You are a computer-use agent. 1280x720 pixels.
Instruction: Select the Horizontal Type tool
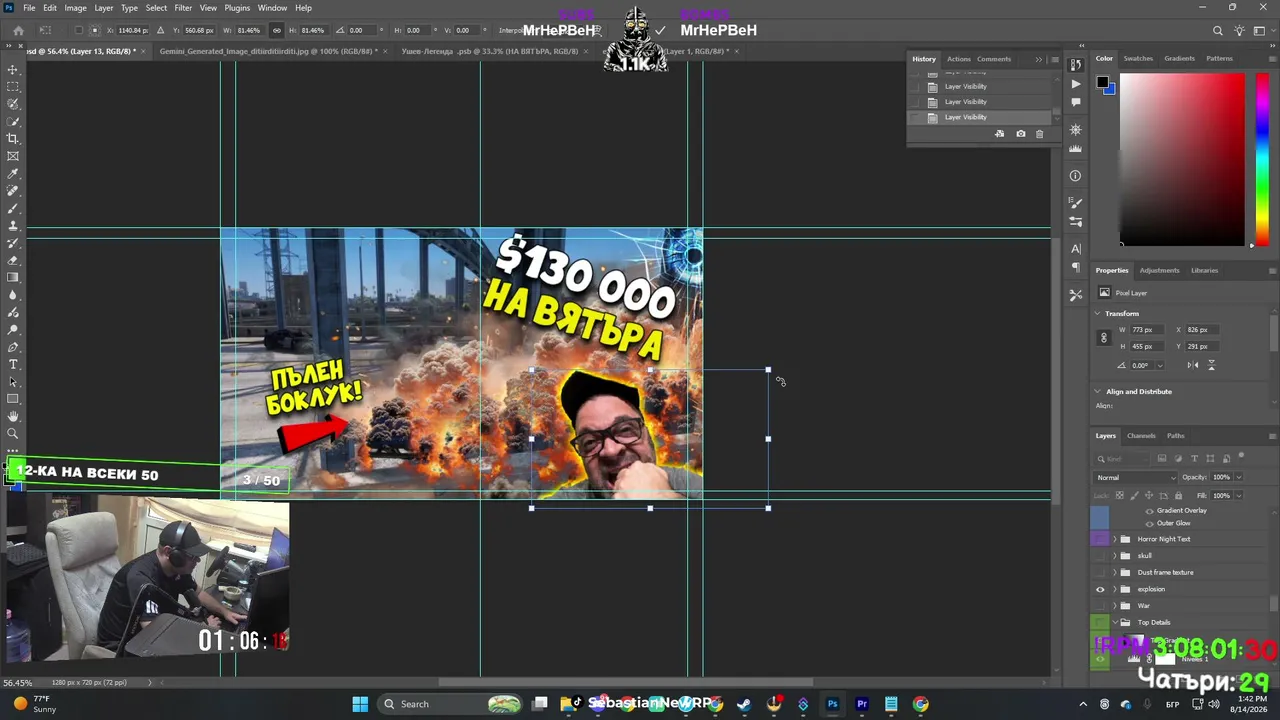[x=13, y=364]
